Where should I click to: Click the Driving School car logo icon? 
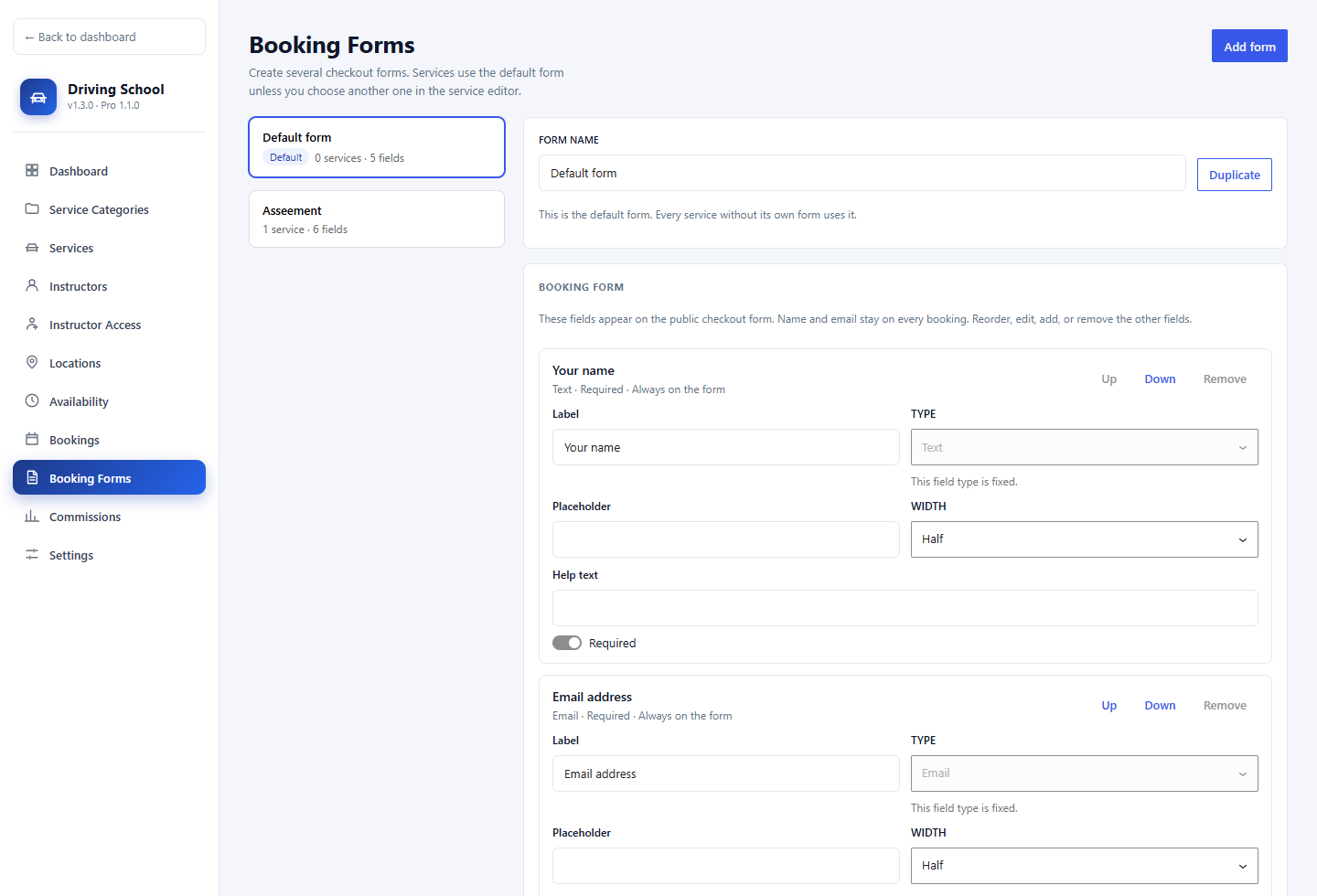(x=38, y=97)
